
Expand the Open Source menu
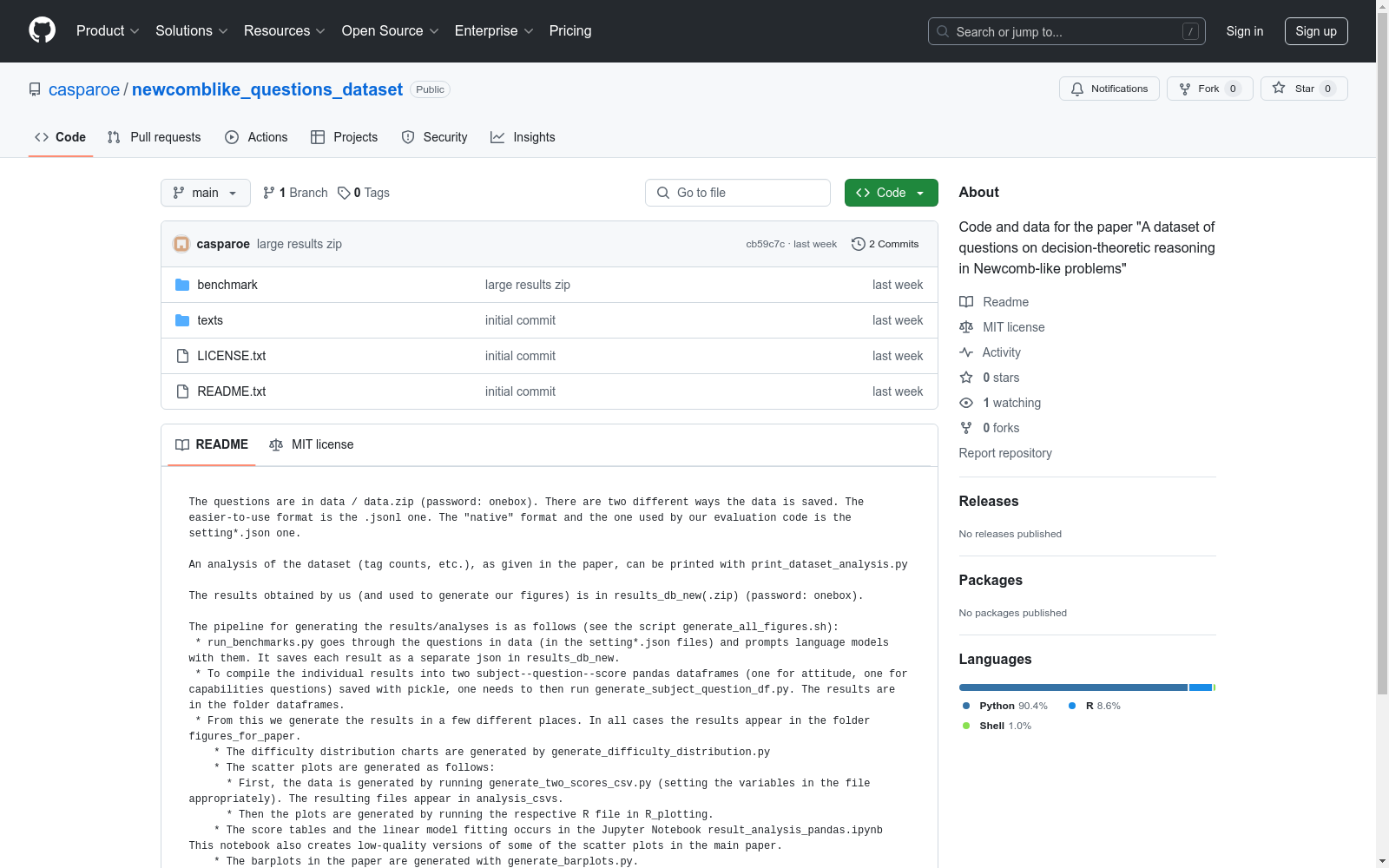(x=391, y=30)
